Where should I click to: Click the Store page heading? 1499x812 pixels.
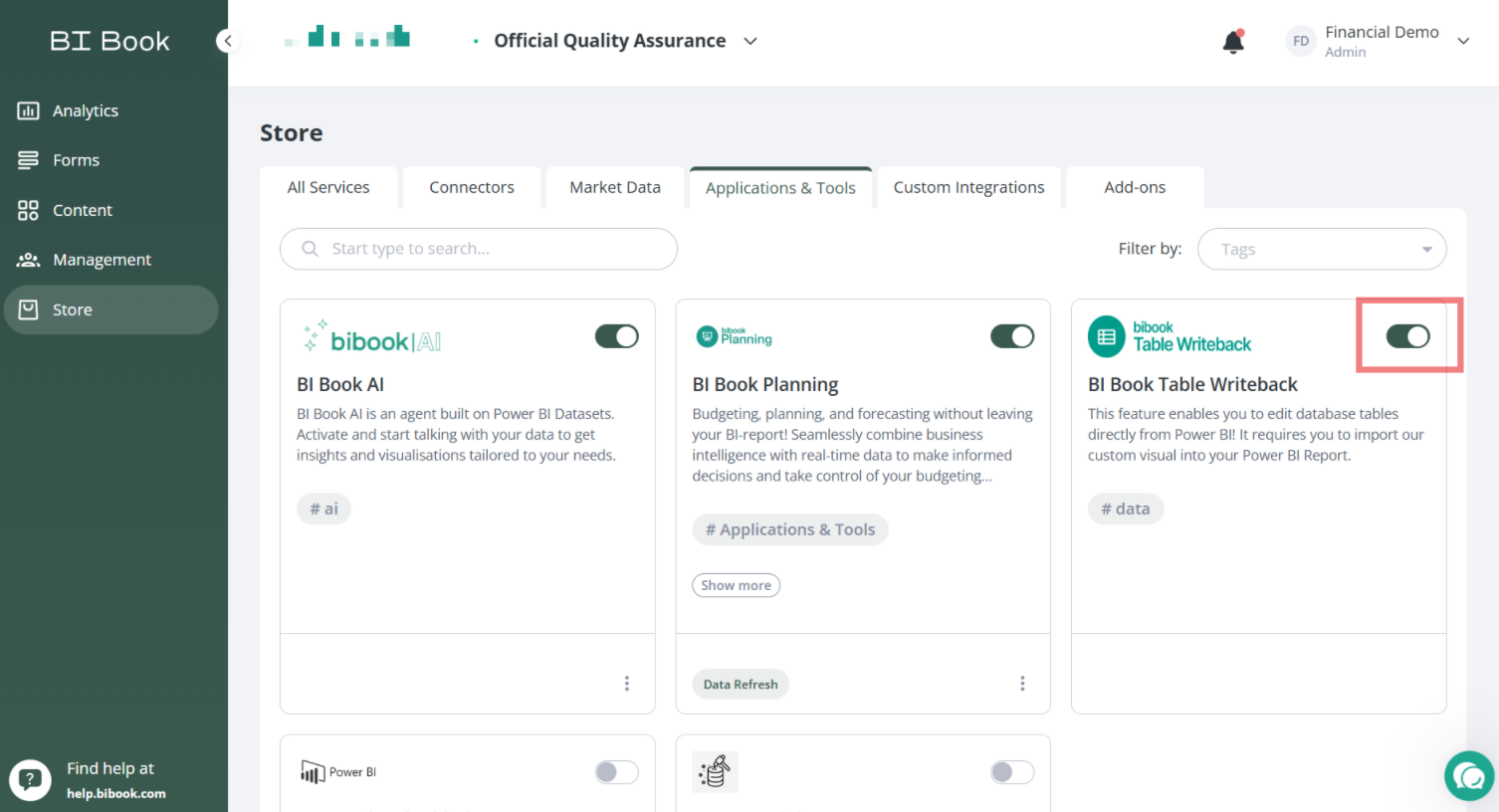292,132
